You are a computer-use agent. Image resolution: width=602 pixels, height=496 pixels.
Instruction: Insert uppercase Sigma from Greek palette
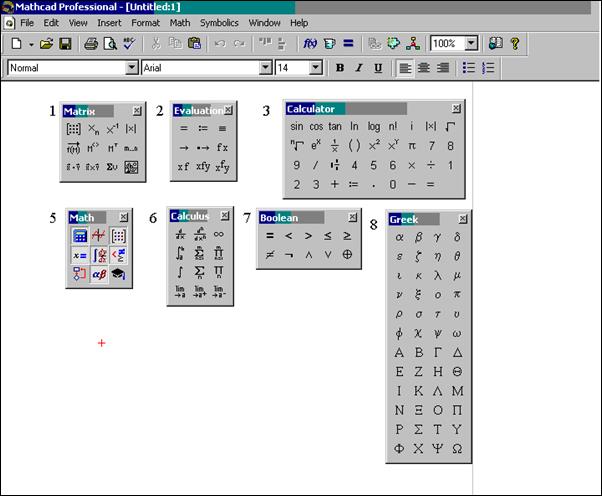[418, 429]
